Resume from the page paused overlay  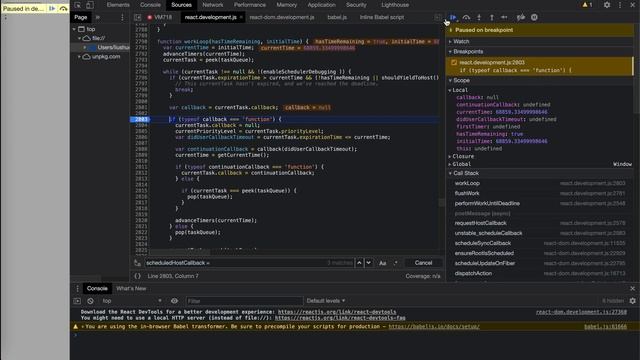pos(52,8)
